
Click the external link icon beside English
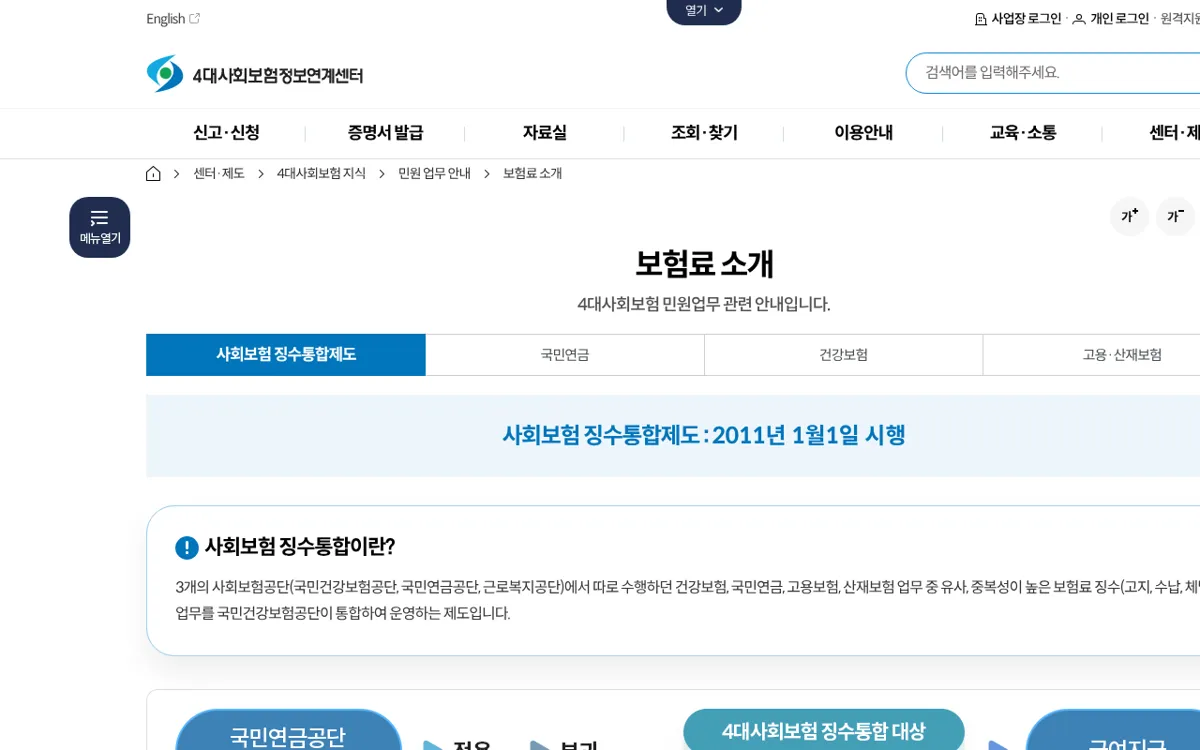(x=195, y=18)
